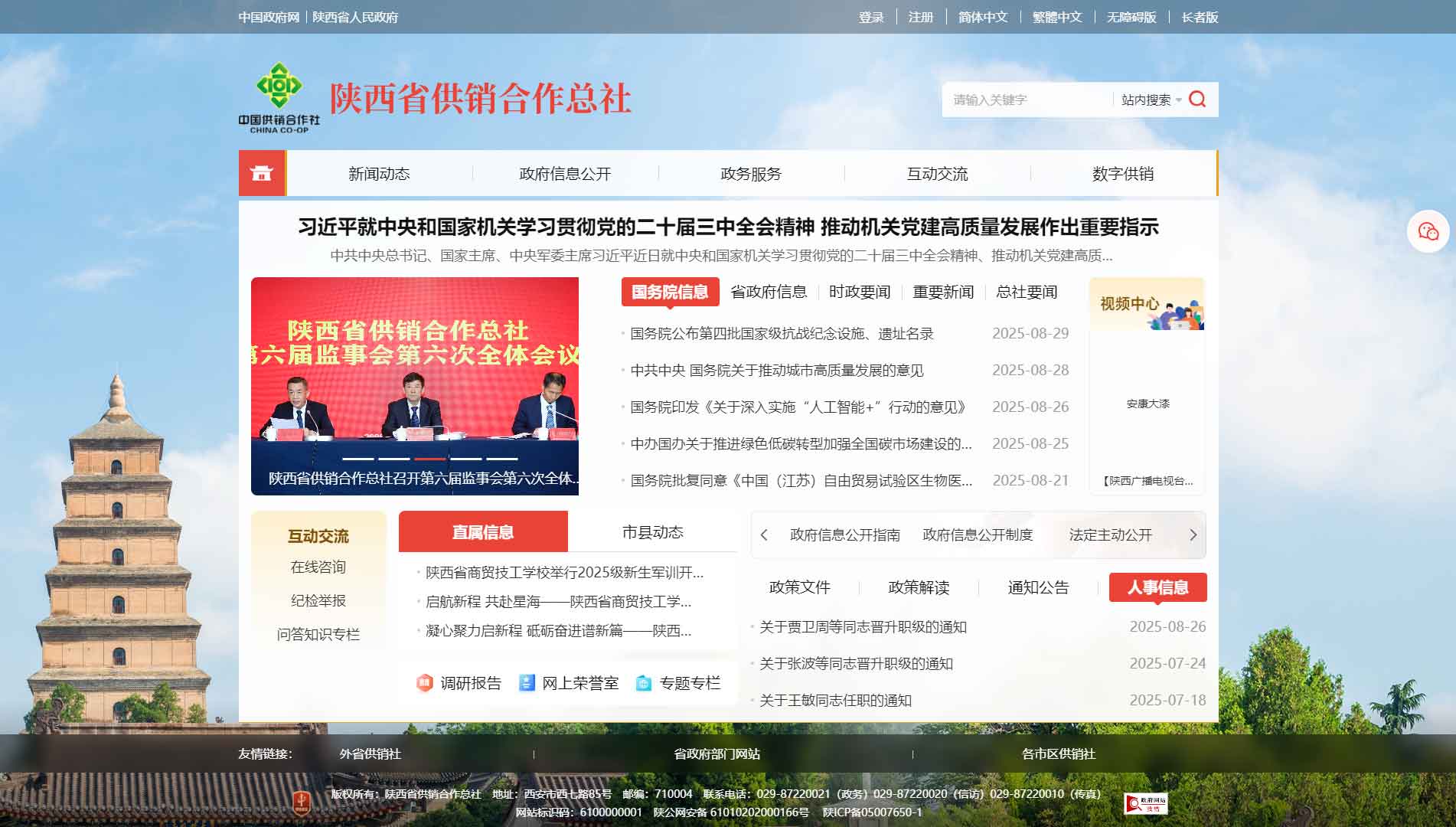Open 纪检举报 link
The image size is (1456, 827).
[x=318, y=600]
